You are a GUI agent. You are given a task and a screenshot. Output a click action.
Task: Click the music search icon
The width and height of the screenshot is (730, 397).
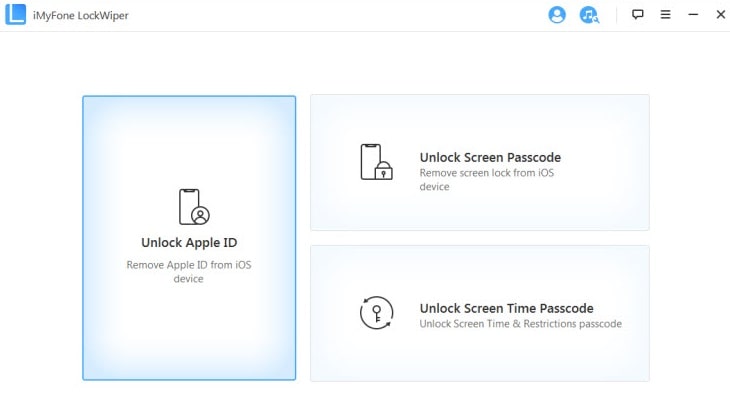[589, 15]
